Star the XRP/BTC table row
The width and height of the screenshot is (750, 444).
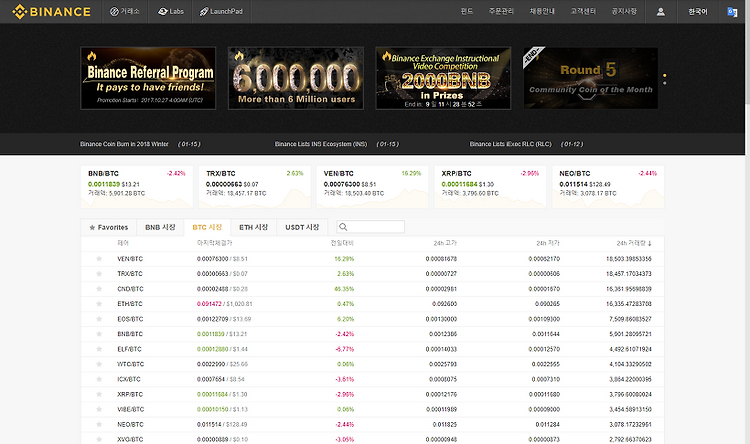(99, 394)
